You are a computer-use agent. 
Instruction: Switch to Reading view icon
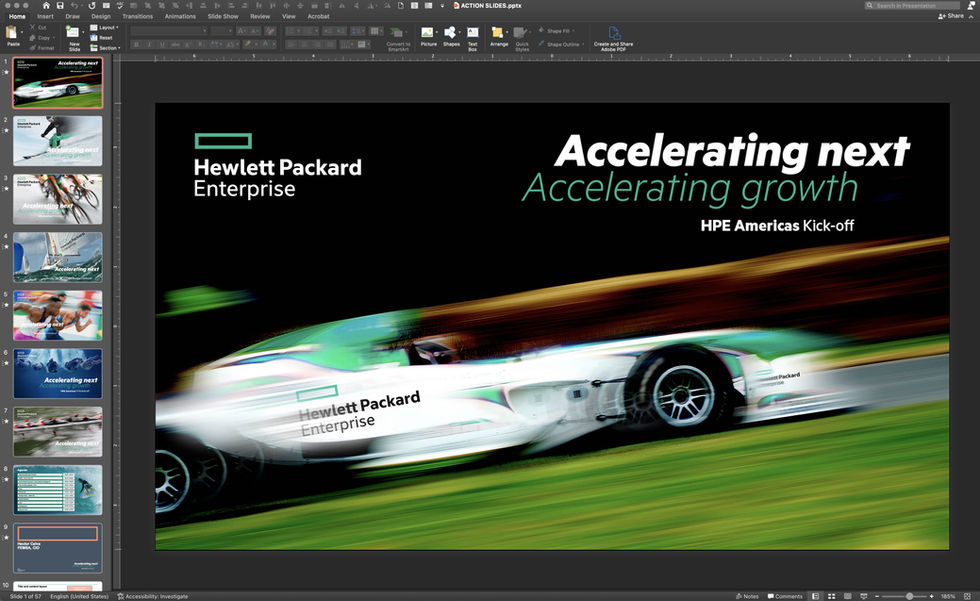tap(848, 596)
